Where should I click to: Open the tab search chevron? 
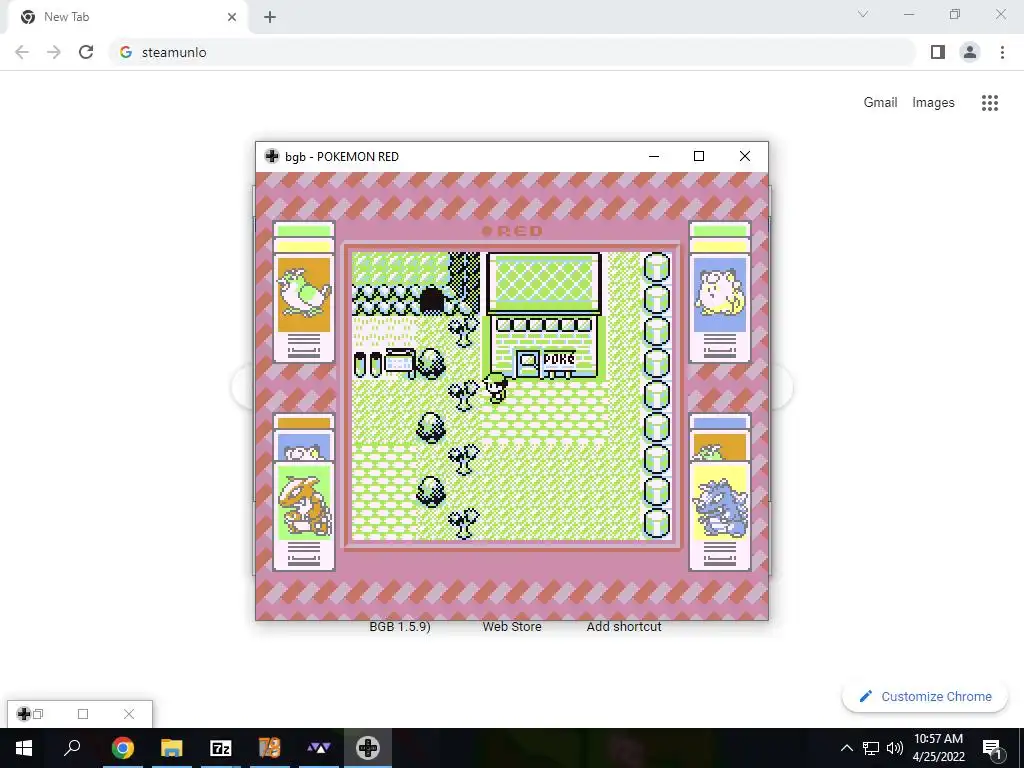[x=863, y=14]
